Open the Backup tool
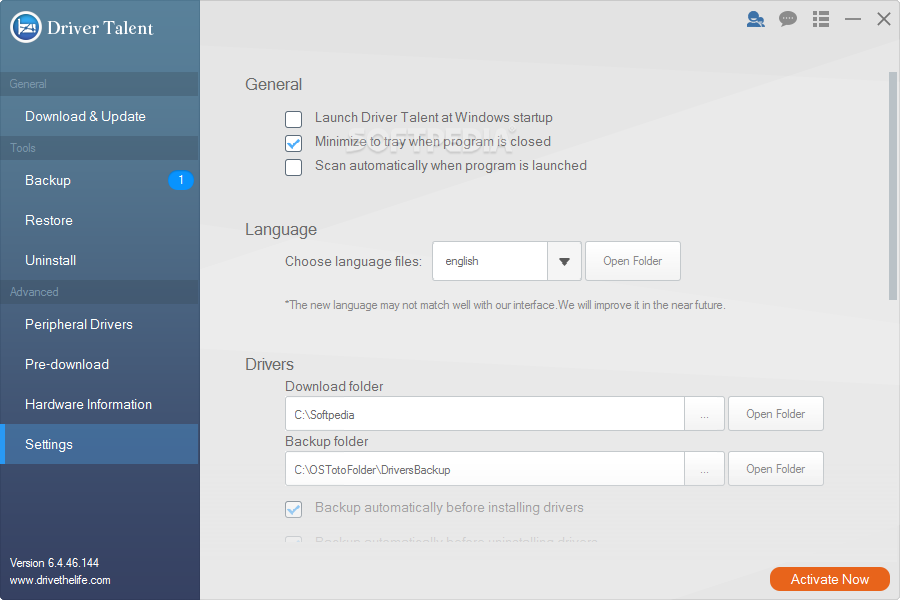The image size is (900, 600). pos(100,180)
